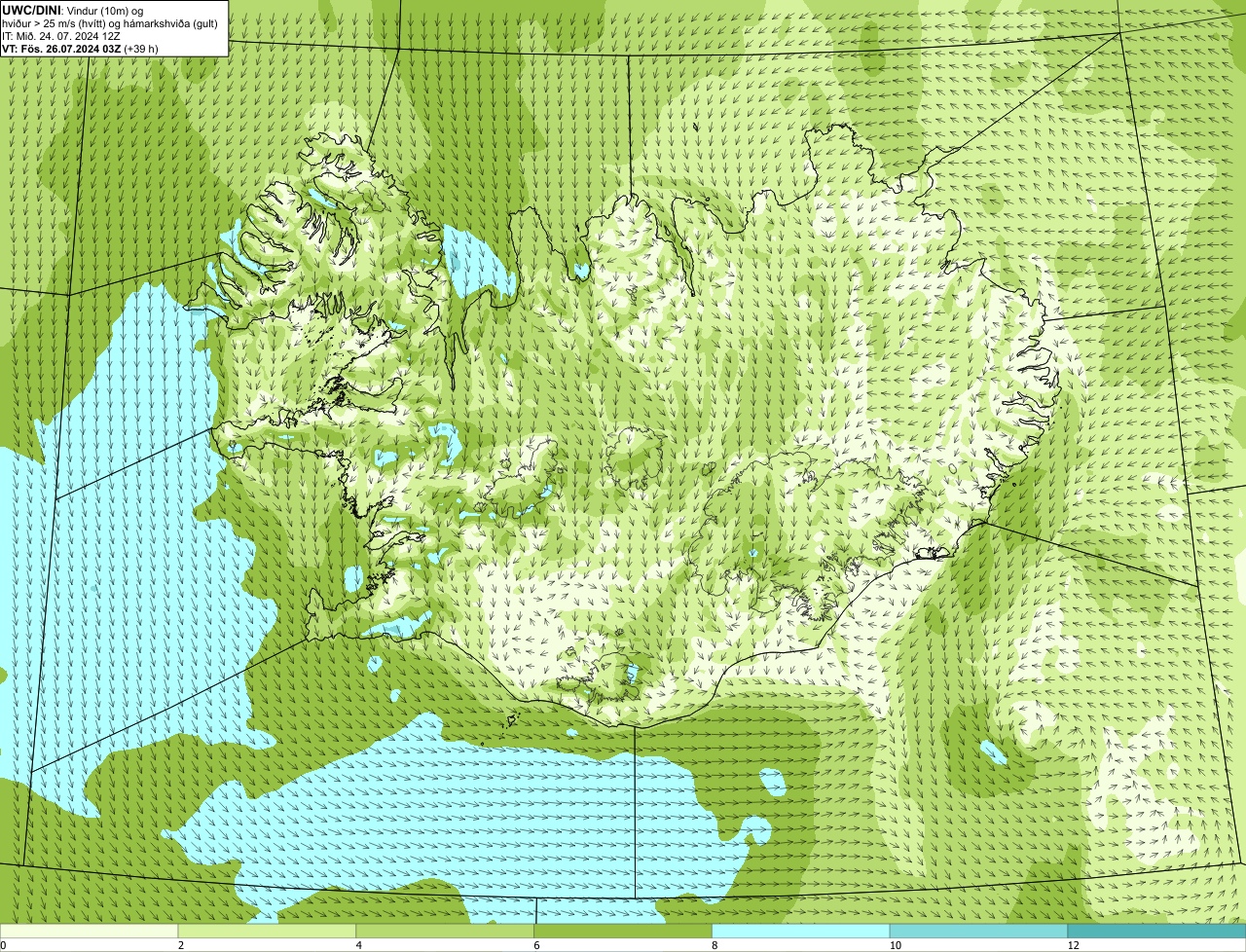Select the light green 2–4 color bar segment
This screenshot has height=952, width=1246.
coord(268,931)
